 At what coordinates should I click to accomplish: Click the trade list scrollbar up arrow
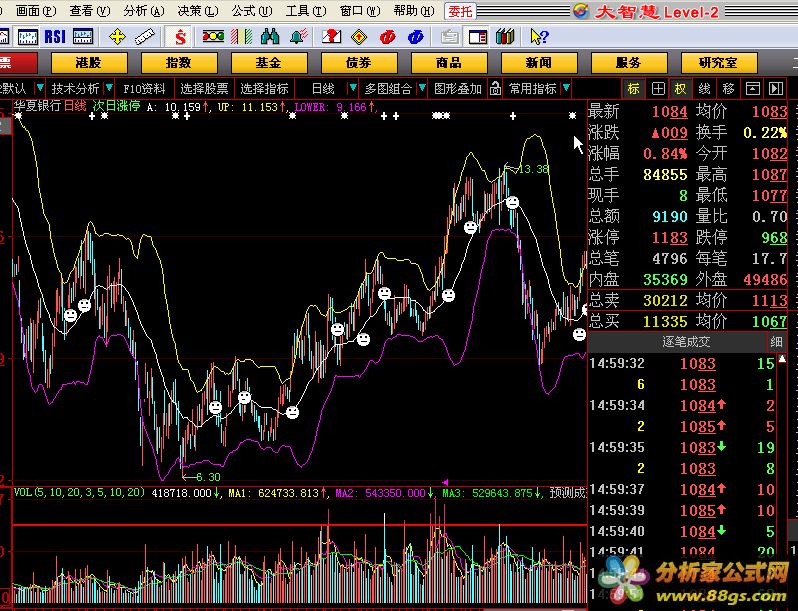click(782, 359)
